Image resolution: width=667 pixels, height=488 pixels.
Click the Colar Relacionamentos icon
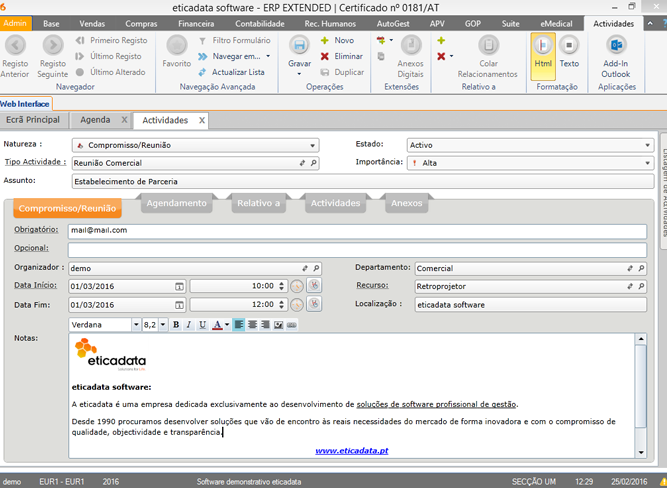488,45
